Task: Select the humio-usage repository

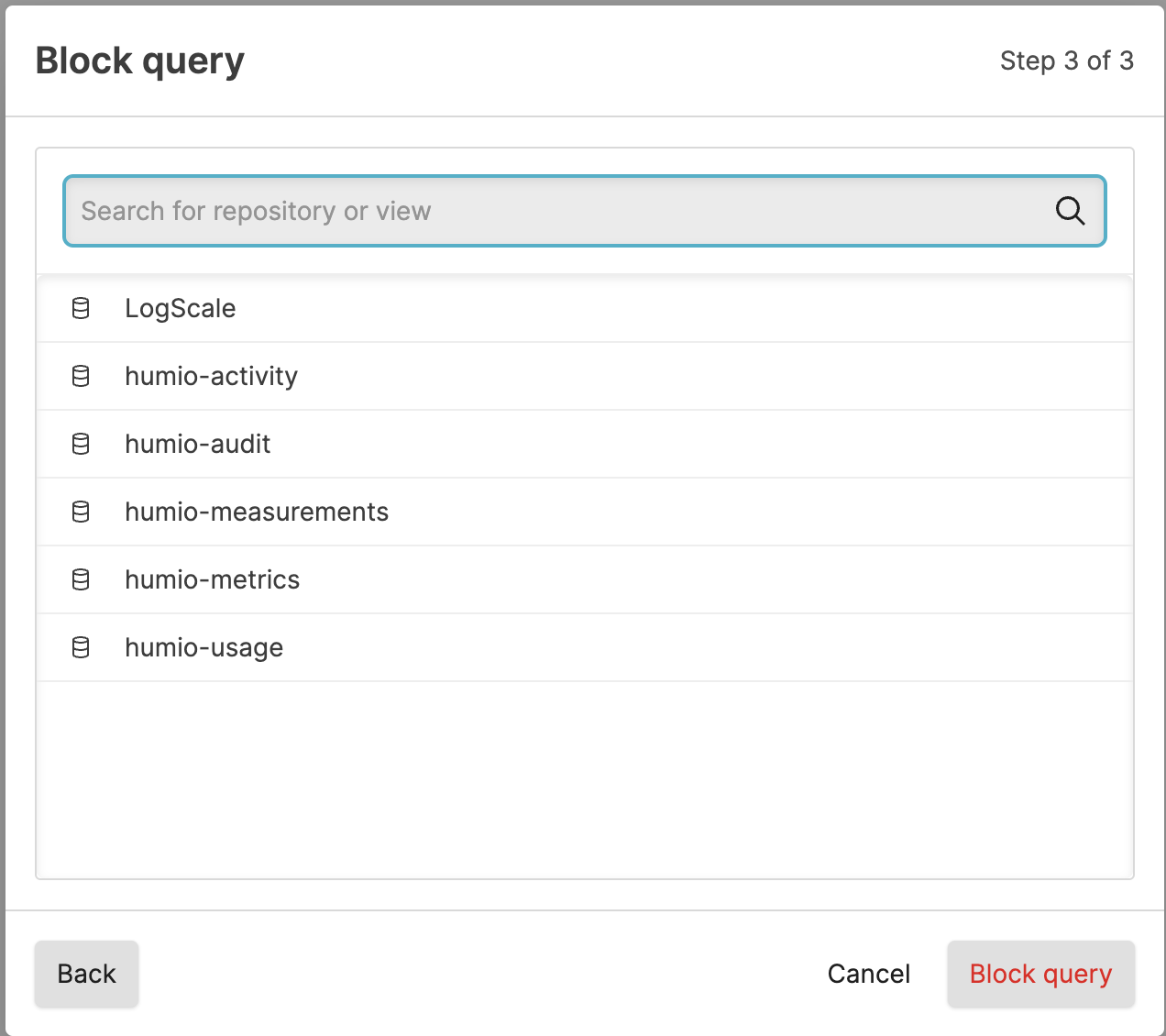Action: (x=203, y=647)
